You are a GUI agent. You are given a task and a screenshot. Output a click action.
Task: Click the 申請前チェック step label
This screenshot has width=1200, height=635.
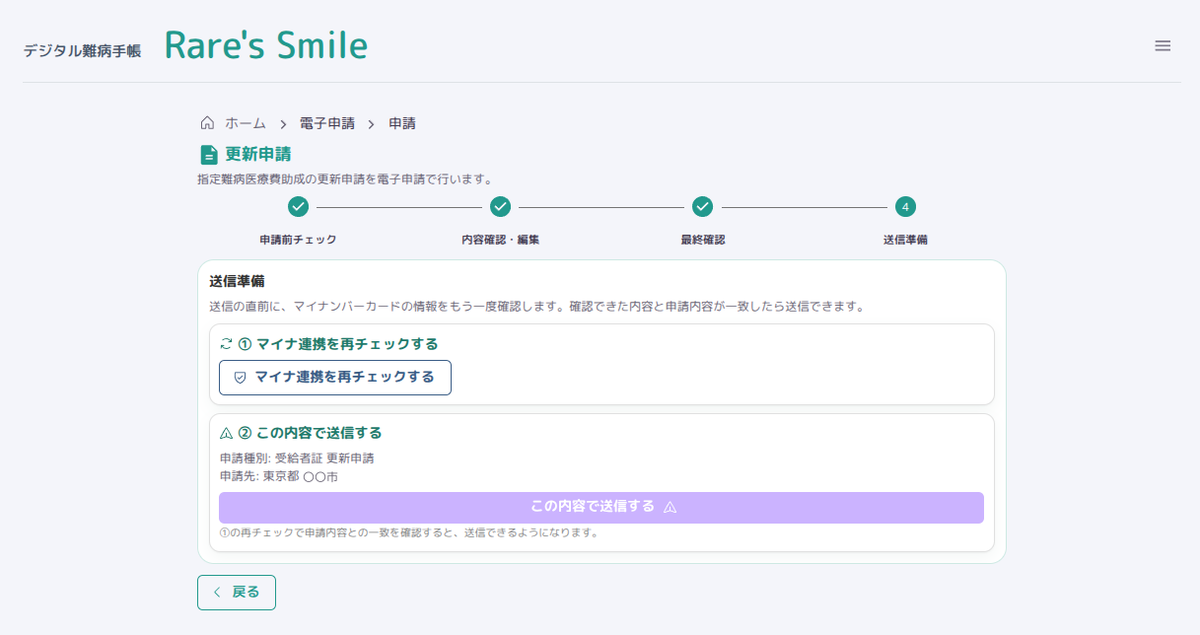(298, 240)
